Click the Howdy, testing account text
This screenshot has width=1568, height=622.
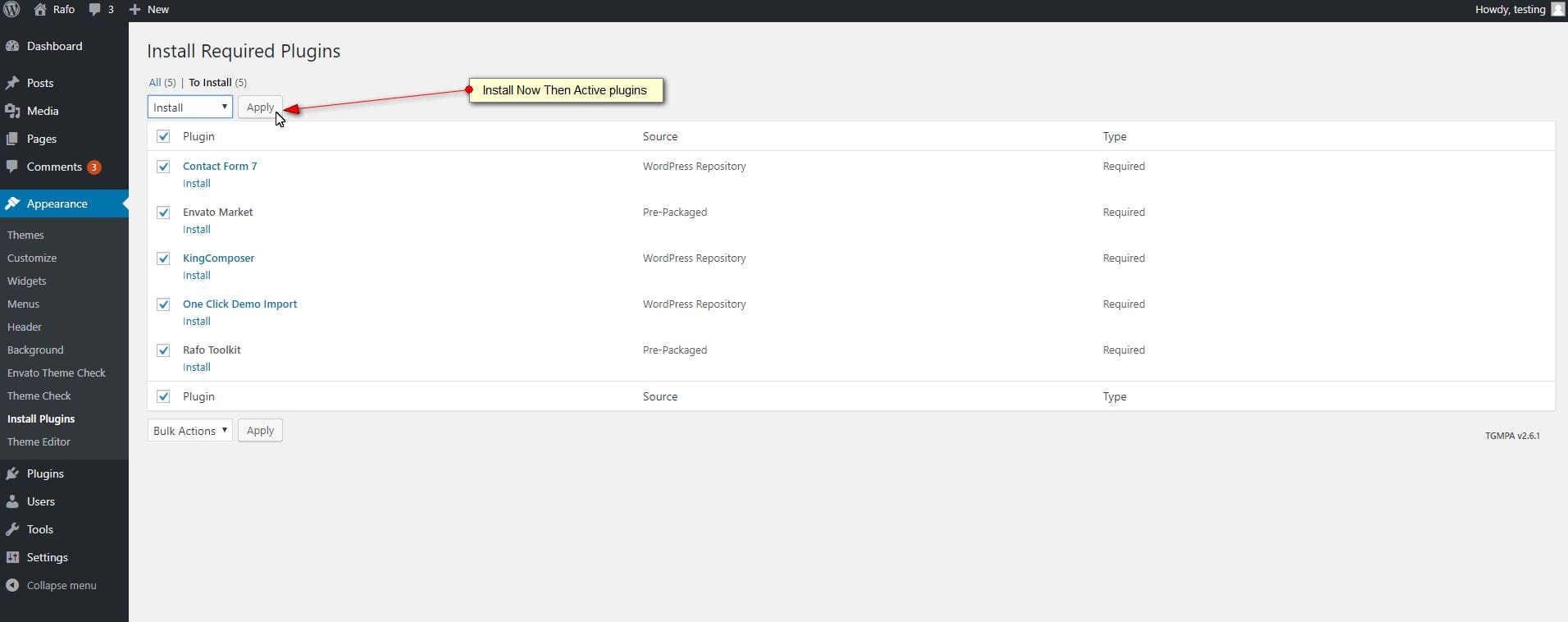pyautogui.click(x=1510, y=10)
